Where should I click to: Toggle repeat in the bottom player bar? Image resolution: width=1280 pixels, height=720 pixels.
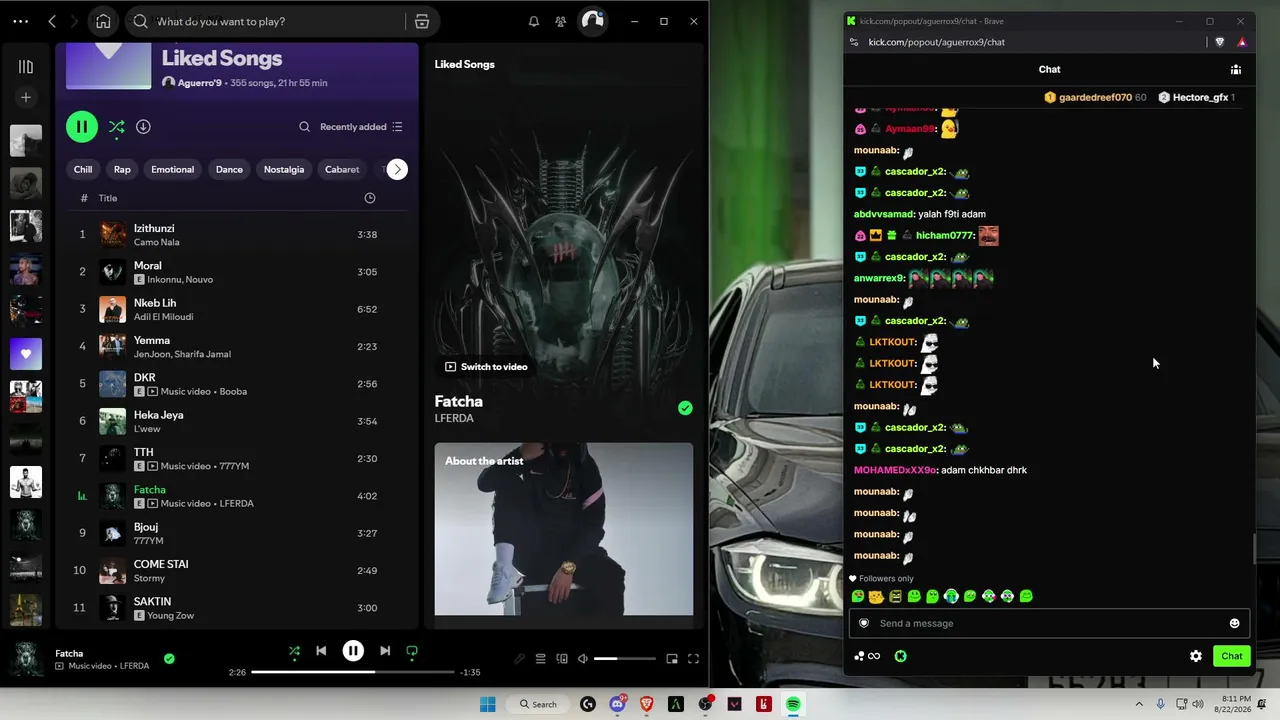[412, 651]
